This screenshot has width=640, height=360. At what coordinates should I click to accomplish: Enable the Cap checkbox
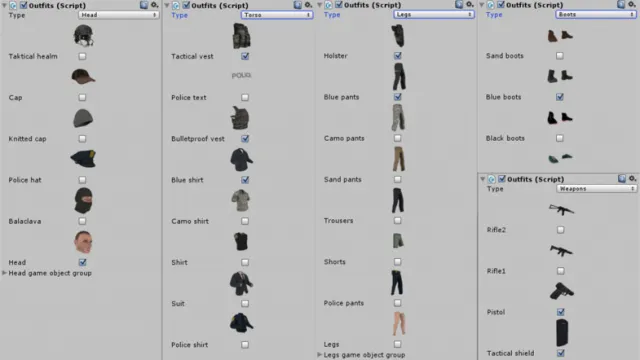(x=82, y=97)
